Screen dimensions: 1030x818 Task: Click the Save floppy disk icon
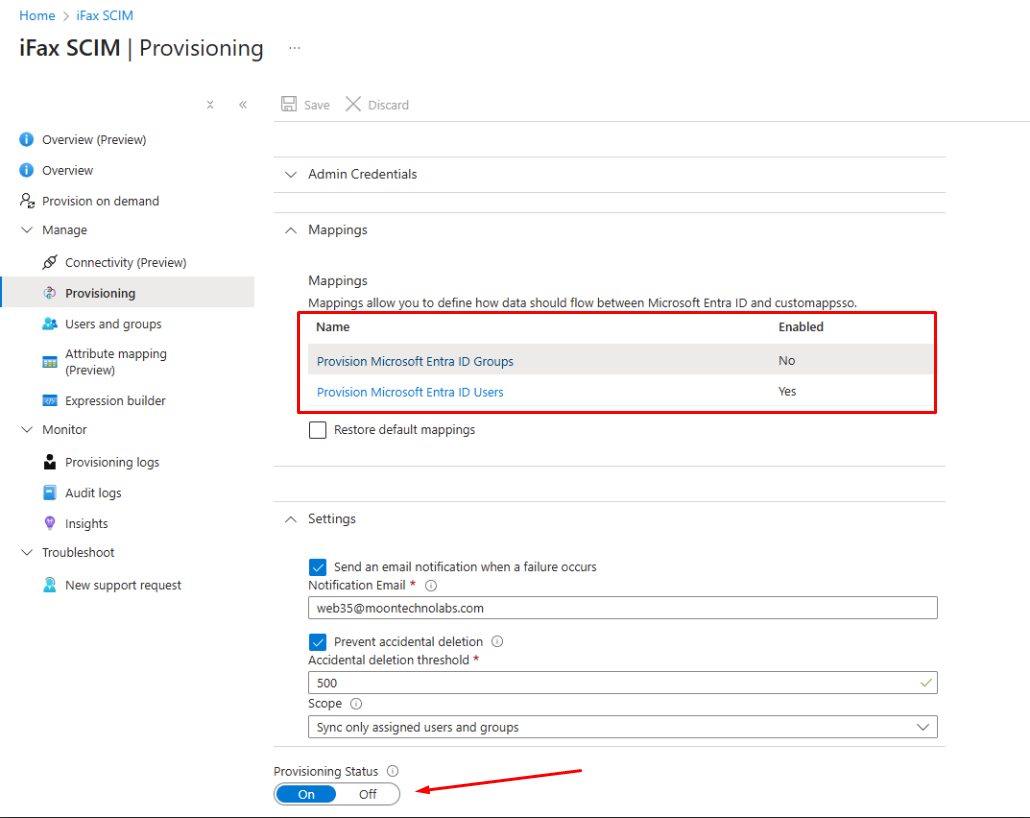click(x=289, y=104)
